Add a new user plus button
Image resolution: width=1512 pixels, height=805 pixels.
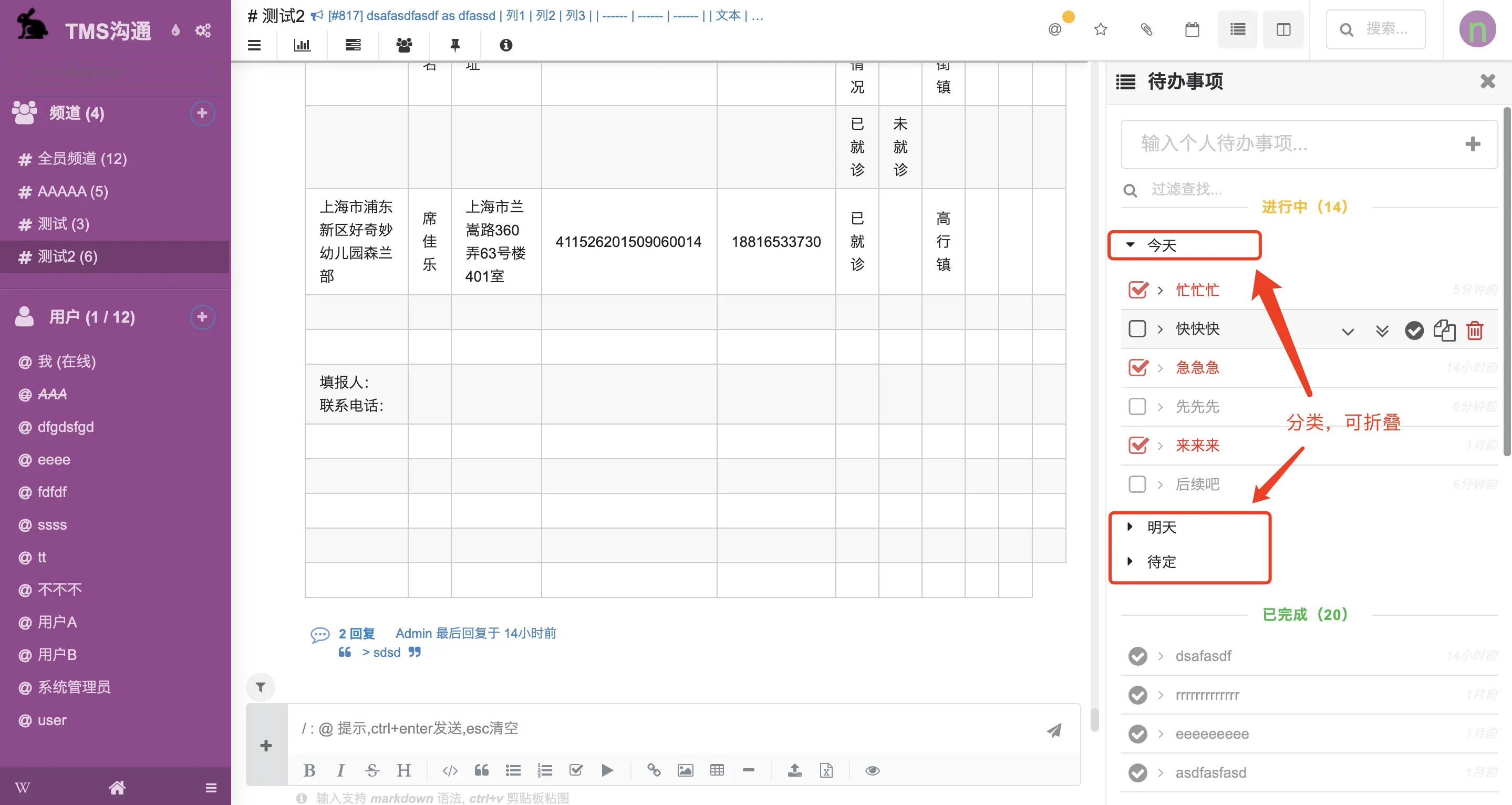pos(202,317)
